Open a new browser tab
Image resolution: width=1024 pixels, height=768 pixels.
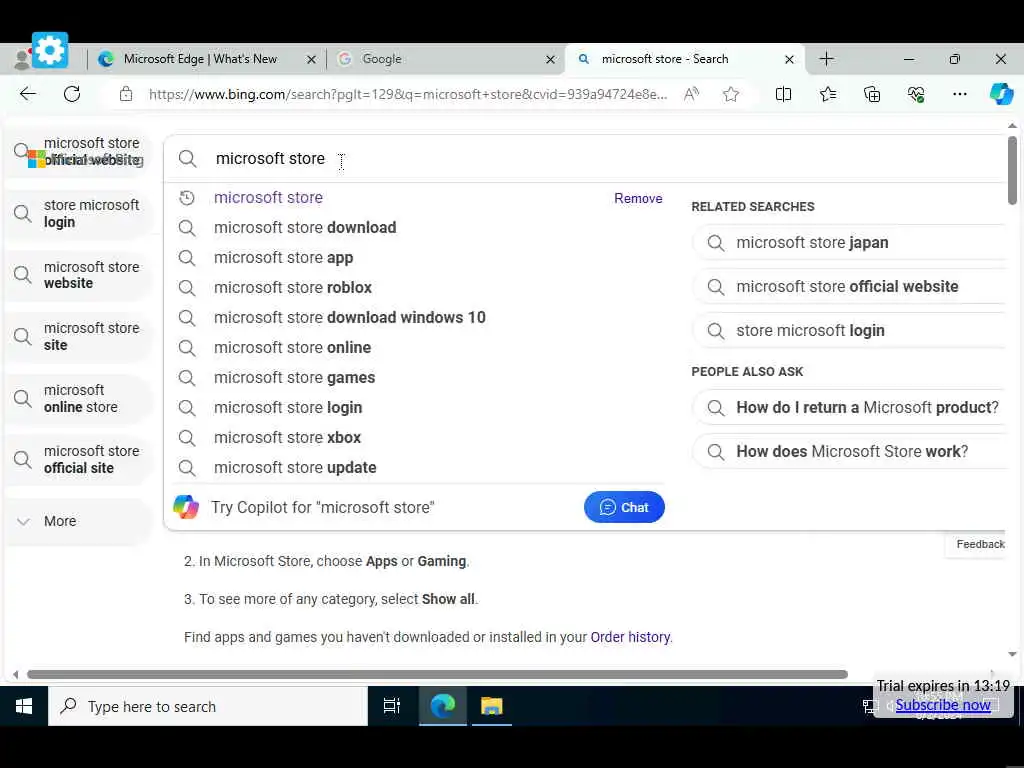click(826, 59)
